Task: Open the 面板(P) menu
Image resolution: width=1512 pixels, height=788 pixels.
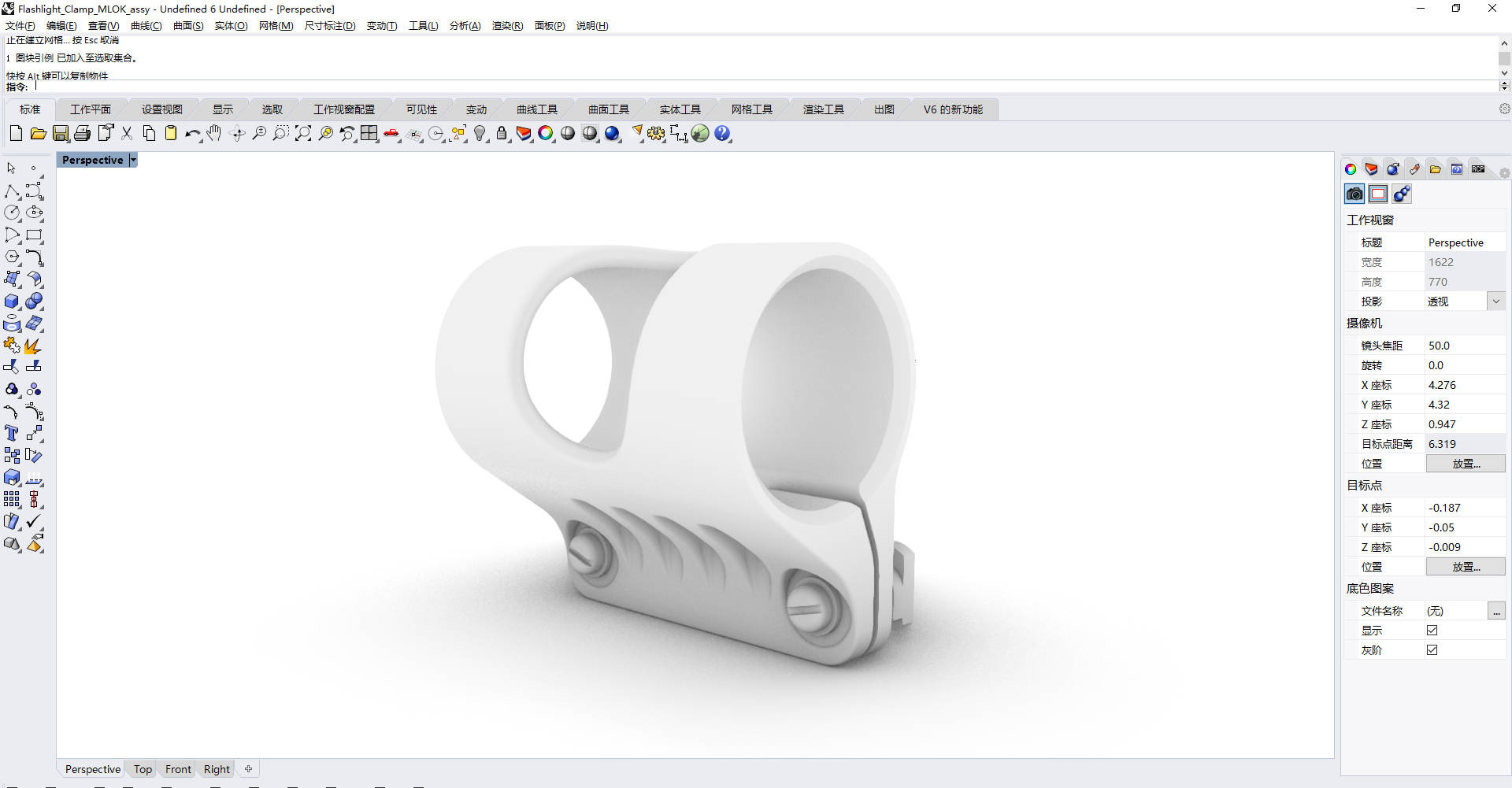Action: click(x=550, y=26)
